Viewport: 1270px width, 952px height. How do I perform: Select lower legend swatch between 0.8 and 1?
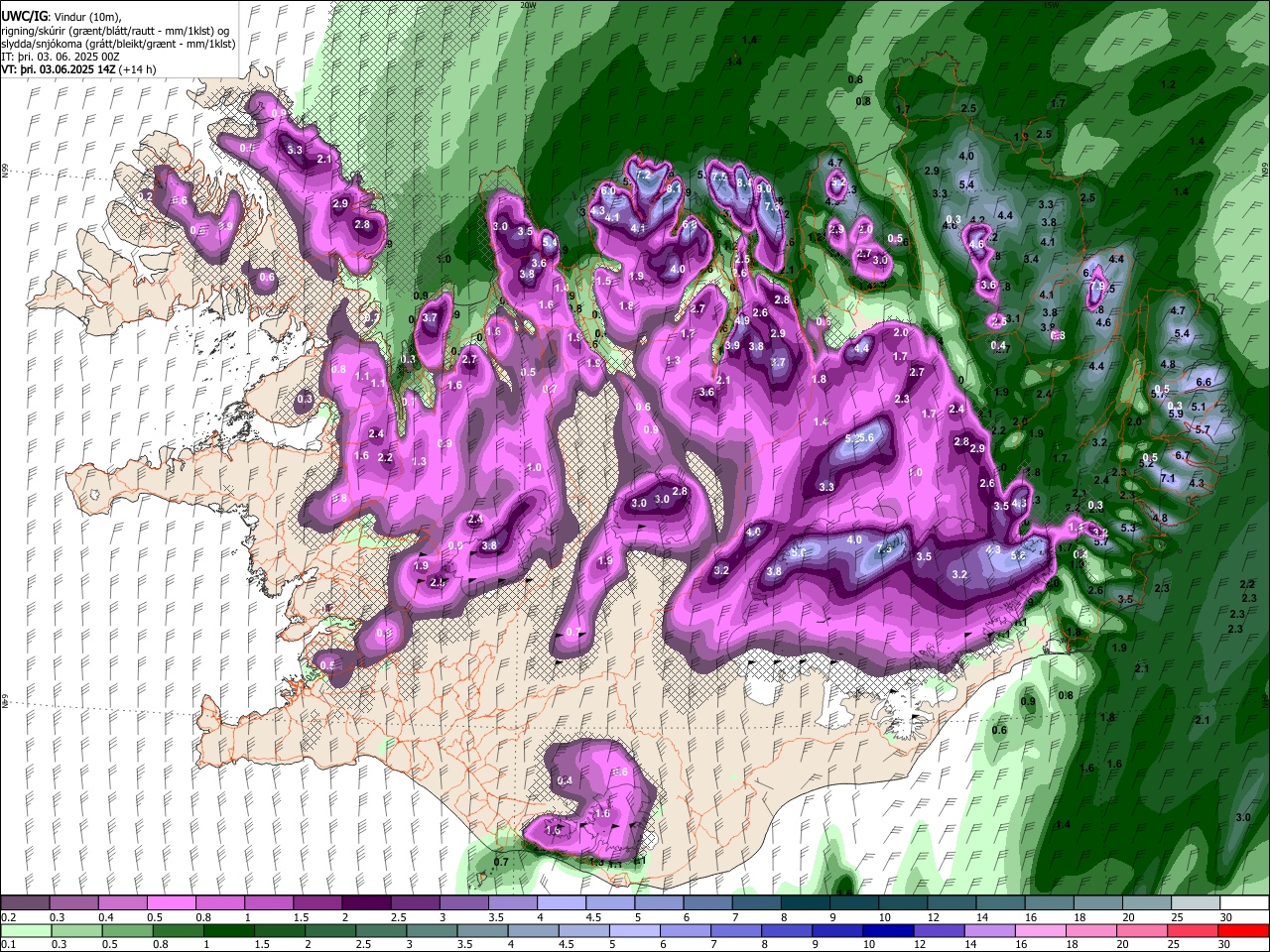coord(177,930)
